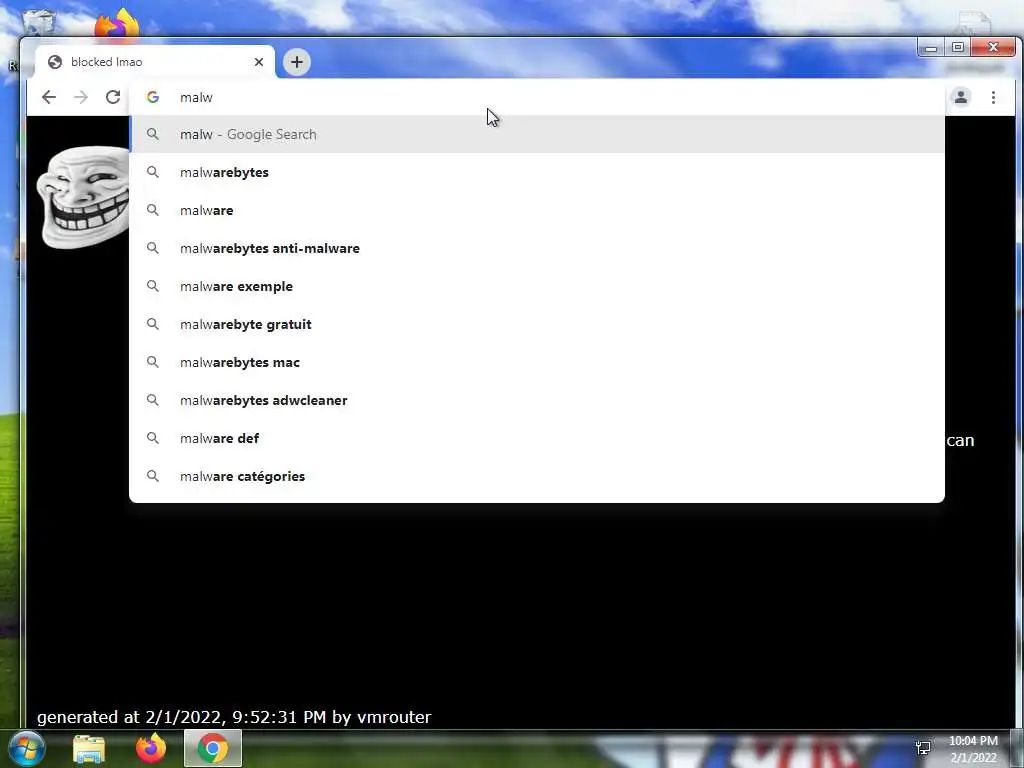Go back using the browser back arrow

(x=49, y=97)
